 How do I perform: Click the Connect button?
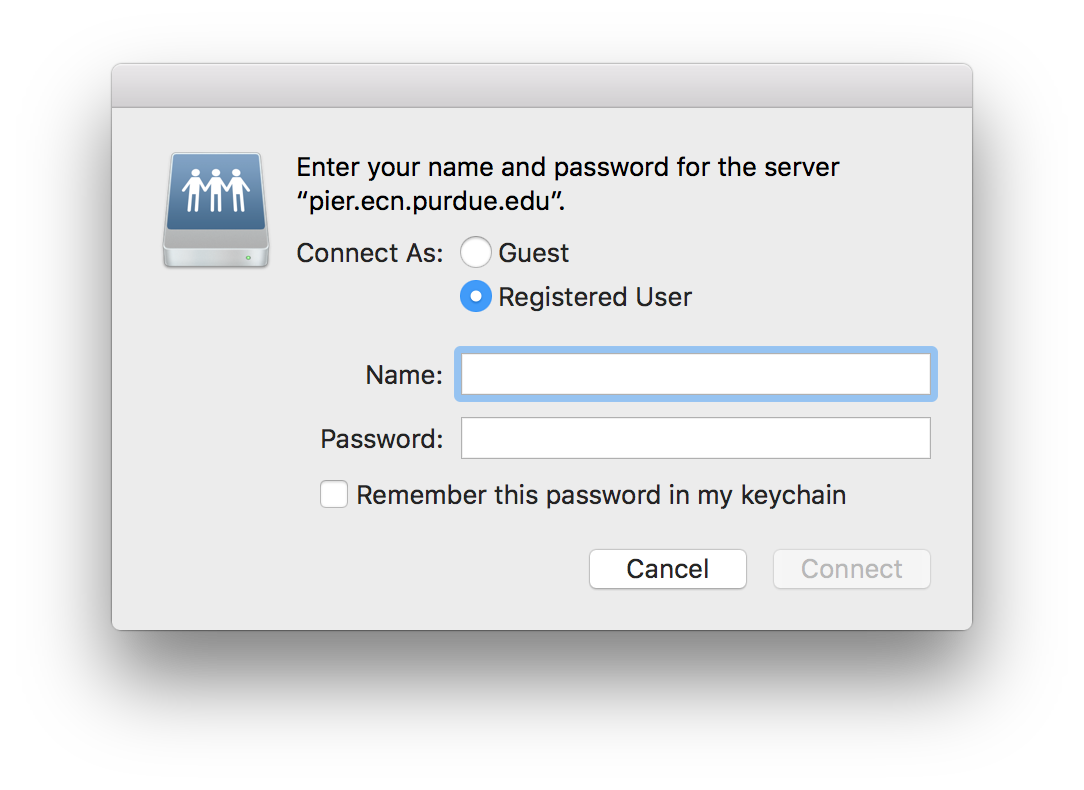(851, 568)
